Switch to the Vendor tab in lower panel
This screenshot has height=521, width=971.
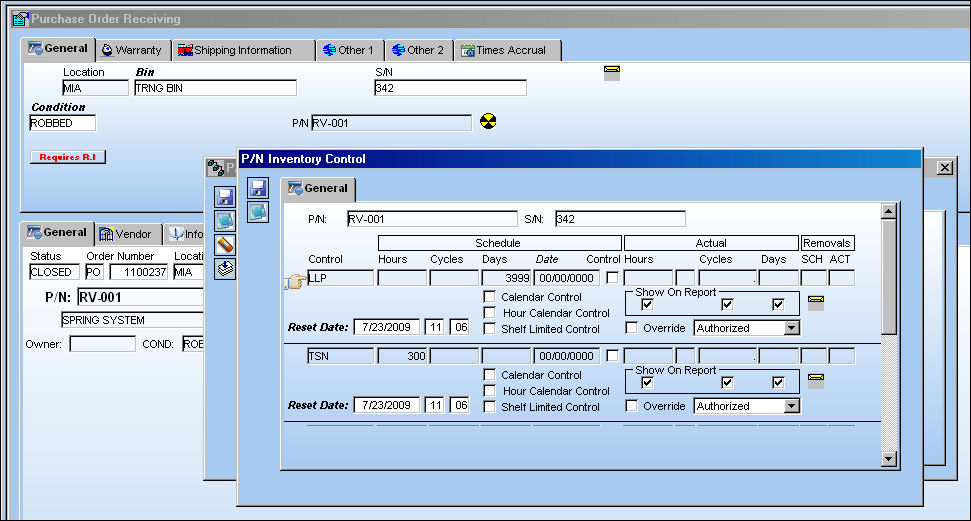coord(127,234)
